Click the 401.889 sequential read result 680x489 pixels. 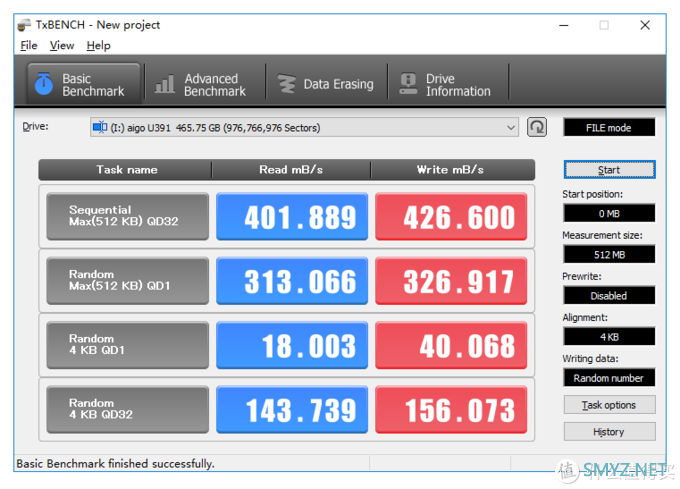click(x=292, y=216)
